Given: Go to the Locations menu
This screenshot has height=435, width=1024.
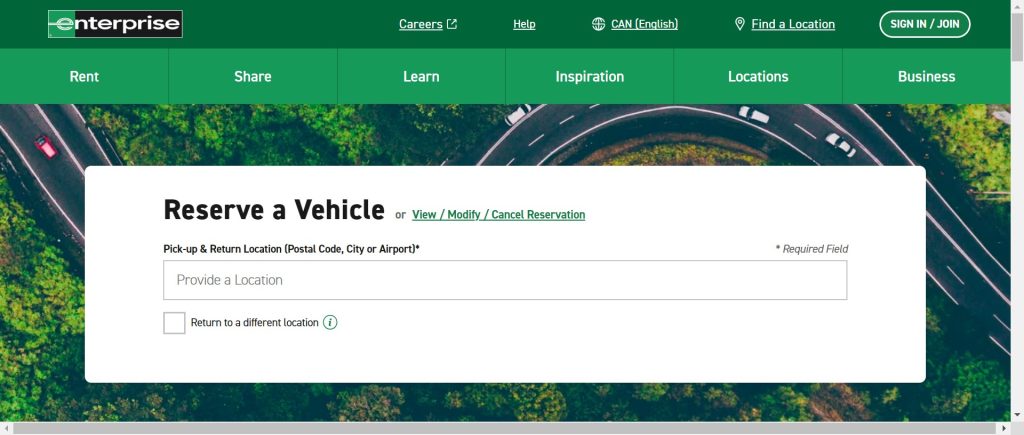Looking at the screenshot, I should [x=758, y=77].
